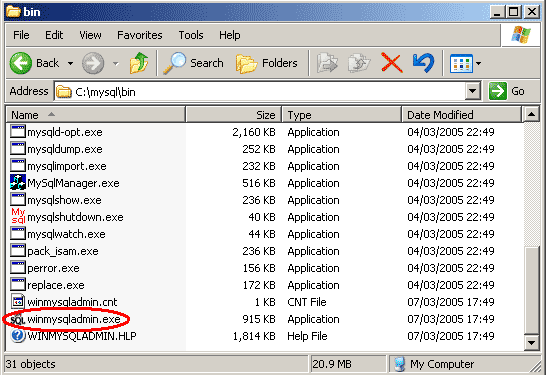Select the pack_isam.exe file icon
This screenshot has width=546, height=375.
[18, 251]
